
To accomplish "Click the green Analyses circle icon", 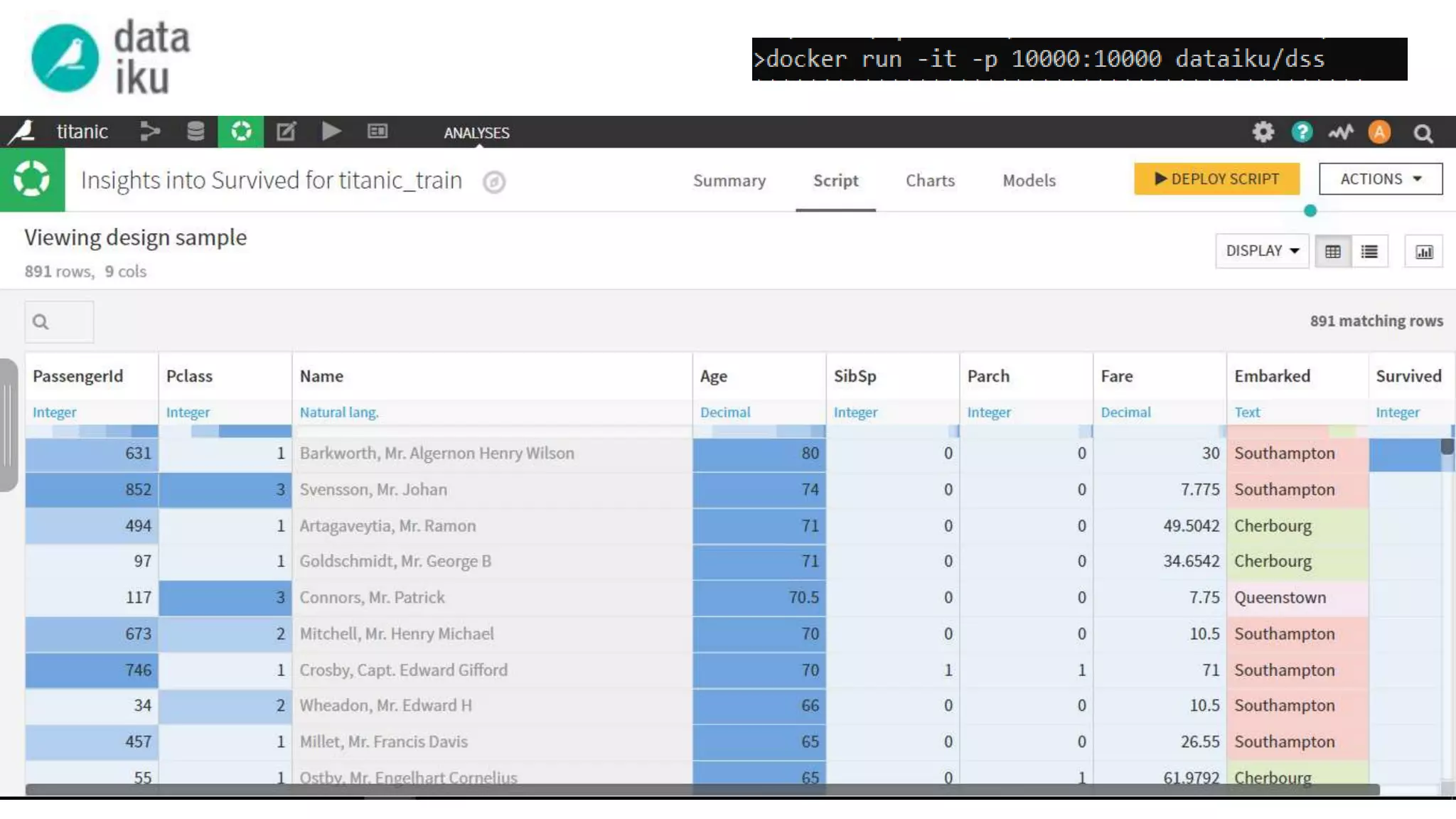I will click(x=241, y=132).
